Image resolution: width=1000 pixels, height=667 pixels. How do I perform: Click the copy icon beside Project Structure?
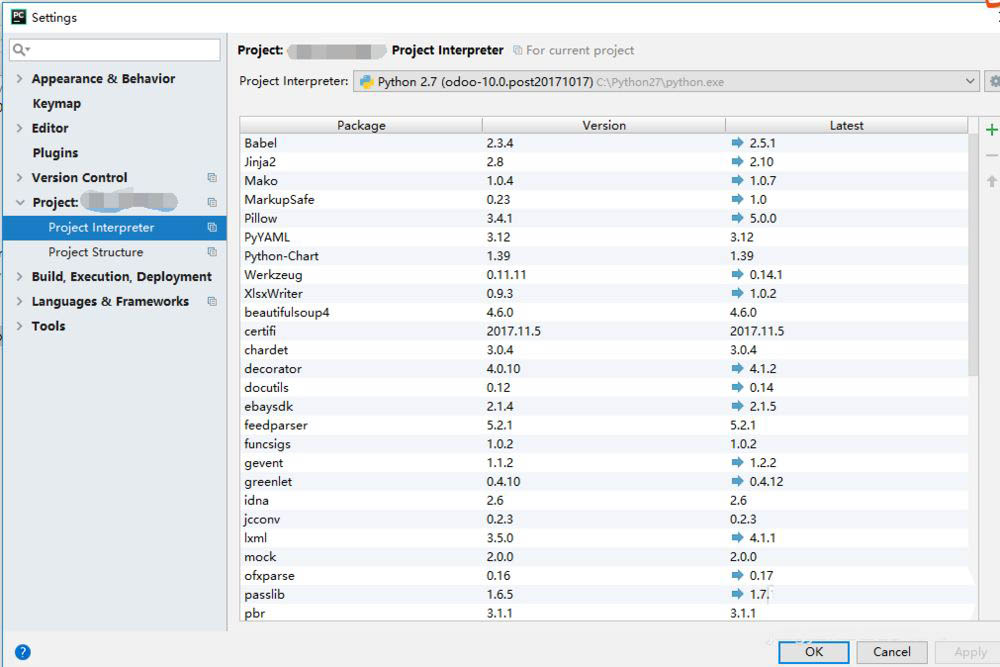pos(212,252)
